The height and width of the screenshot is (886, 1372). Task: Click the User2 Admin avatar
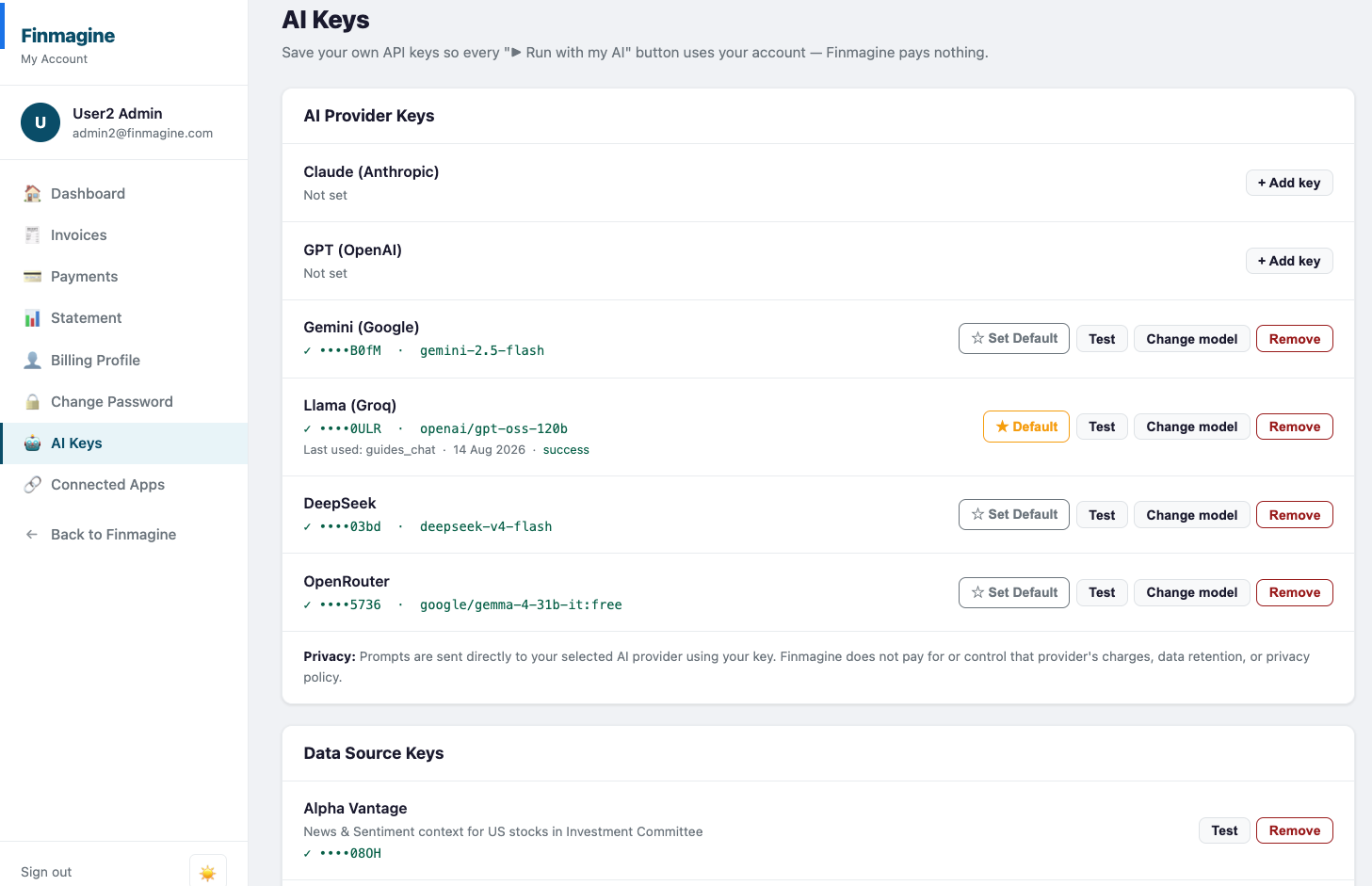[40, 122]
